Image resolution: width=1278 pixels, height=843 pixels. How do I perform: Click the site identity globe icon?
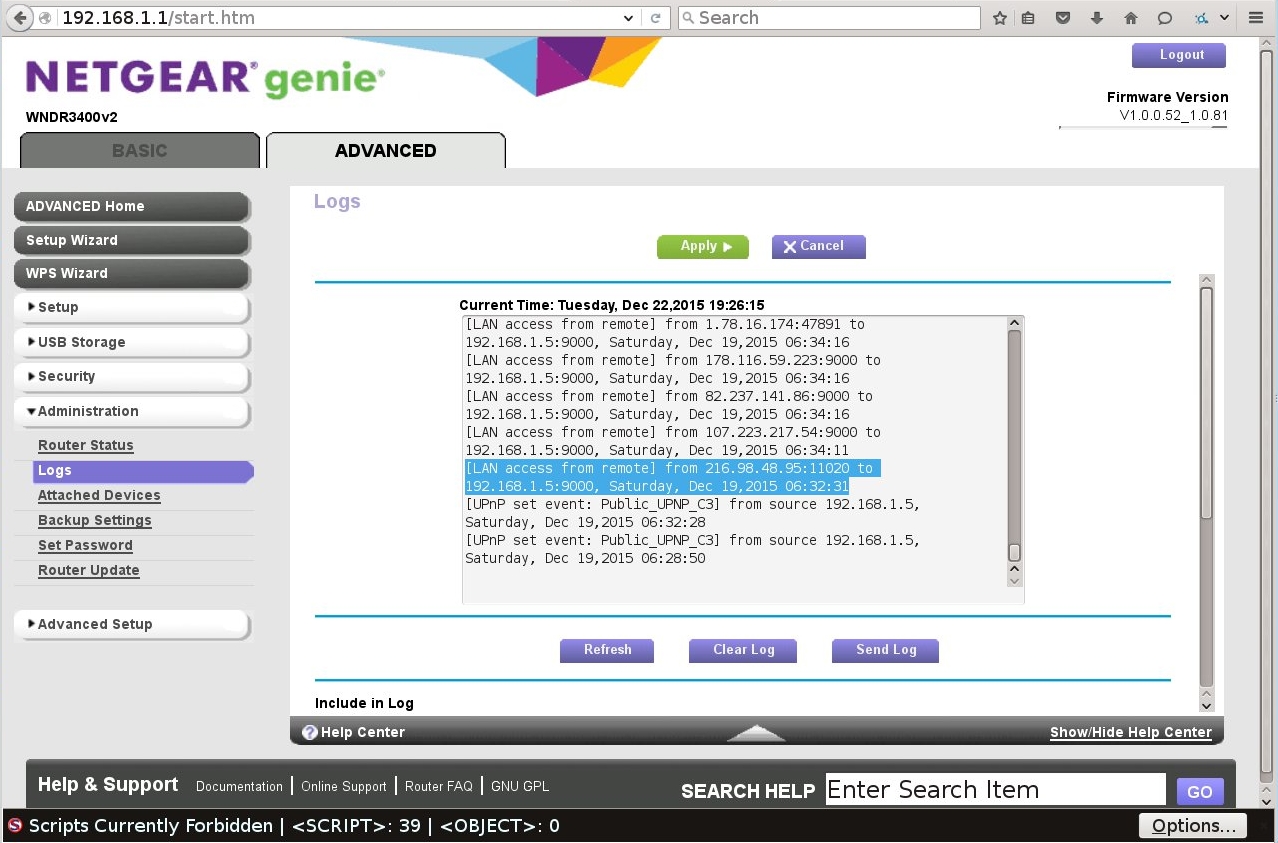pyautogui.click(x=46, y=18)
